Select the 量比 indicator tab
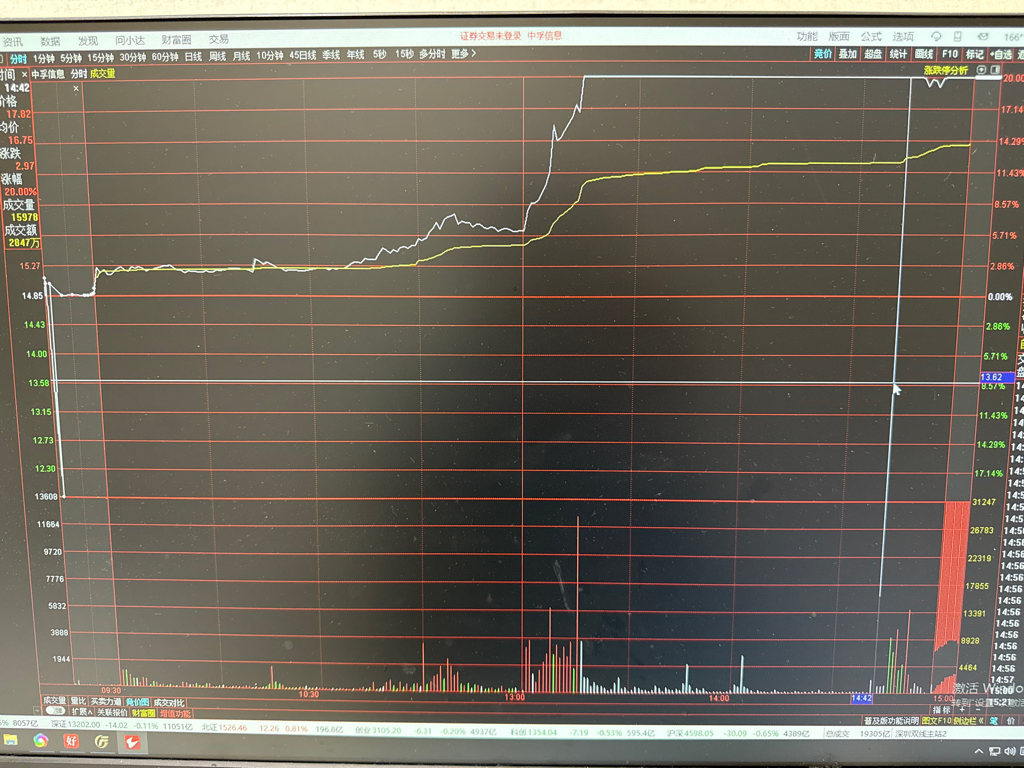Viewport: 1024px width, 768px height. click(78, 701)
